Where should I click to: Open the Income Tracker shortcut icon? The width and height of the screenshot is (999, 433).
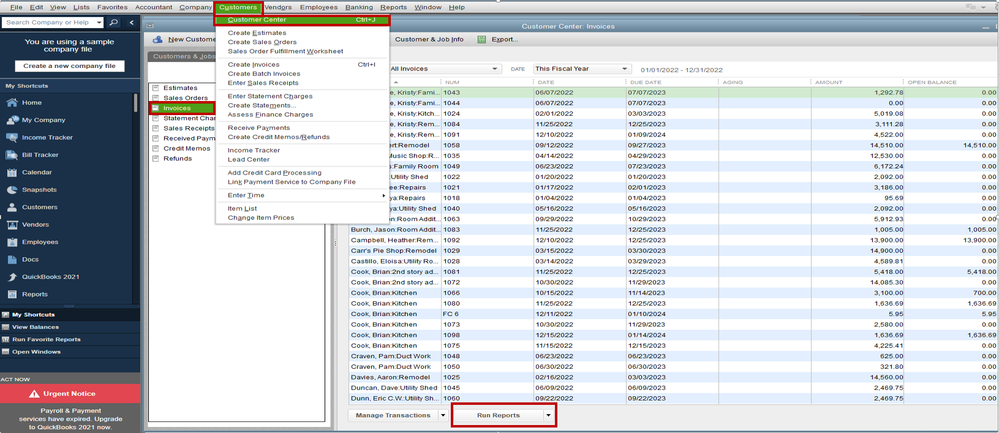tap(12, 137)
